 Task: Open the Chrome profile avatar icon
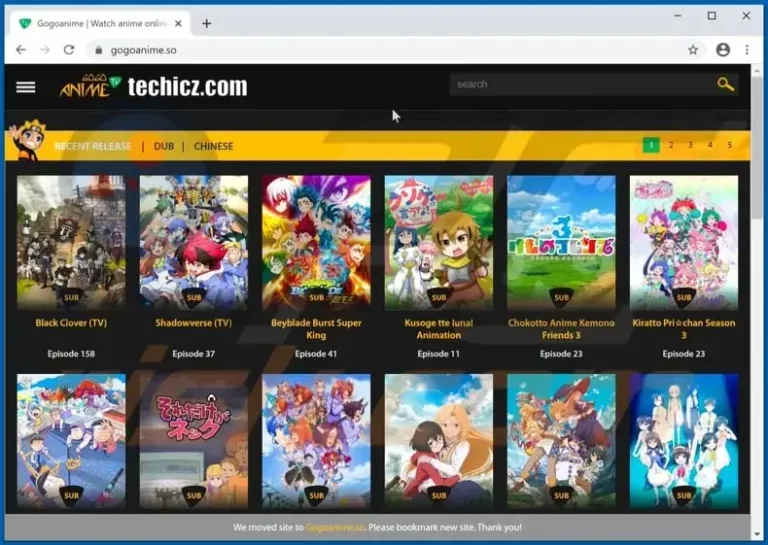click(x=723, y=50)
